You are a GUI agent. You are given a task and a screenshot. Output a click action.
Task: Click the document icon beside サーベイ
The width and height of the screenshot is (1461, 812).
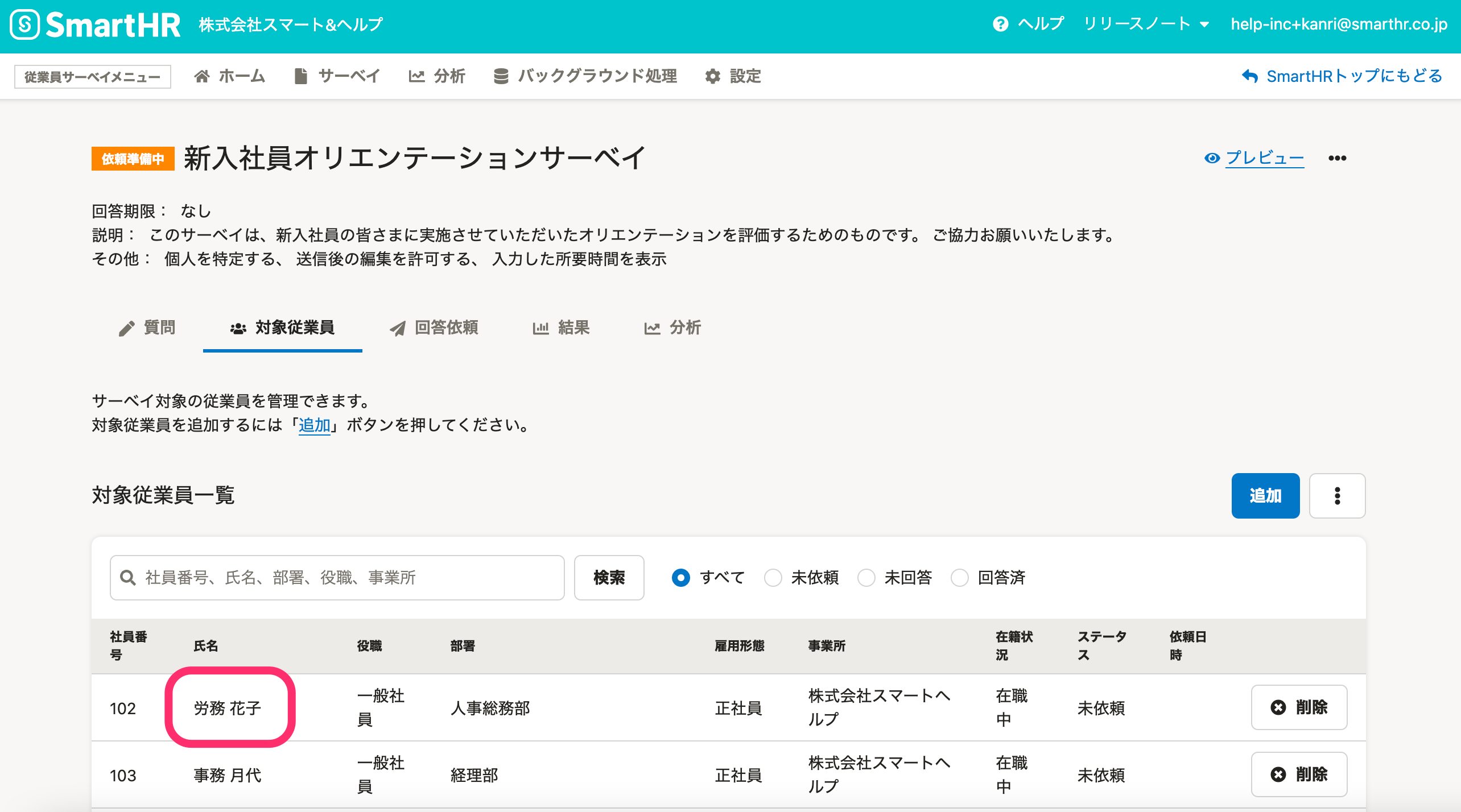[x=300, y=76]
